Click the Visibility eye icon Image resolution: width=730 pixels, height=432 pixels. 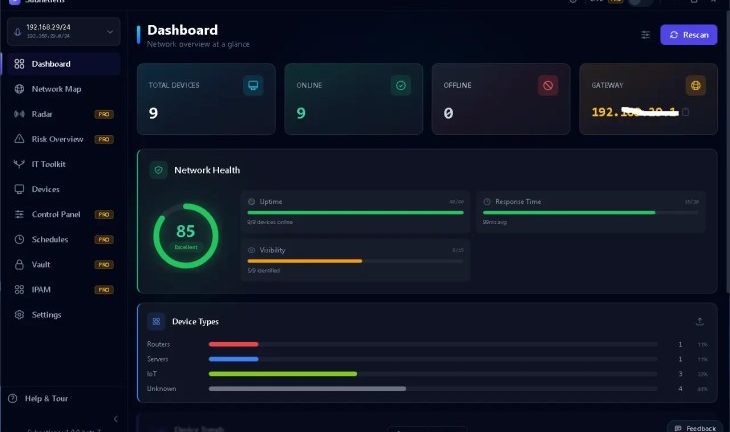(251, 250)
